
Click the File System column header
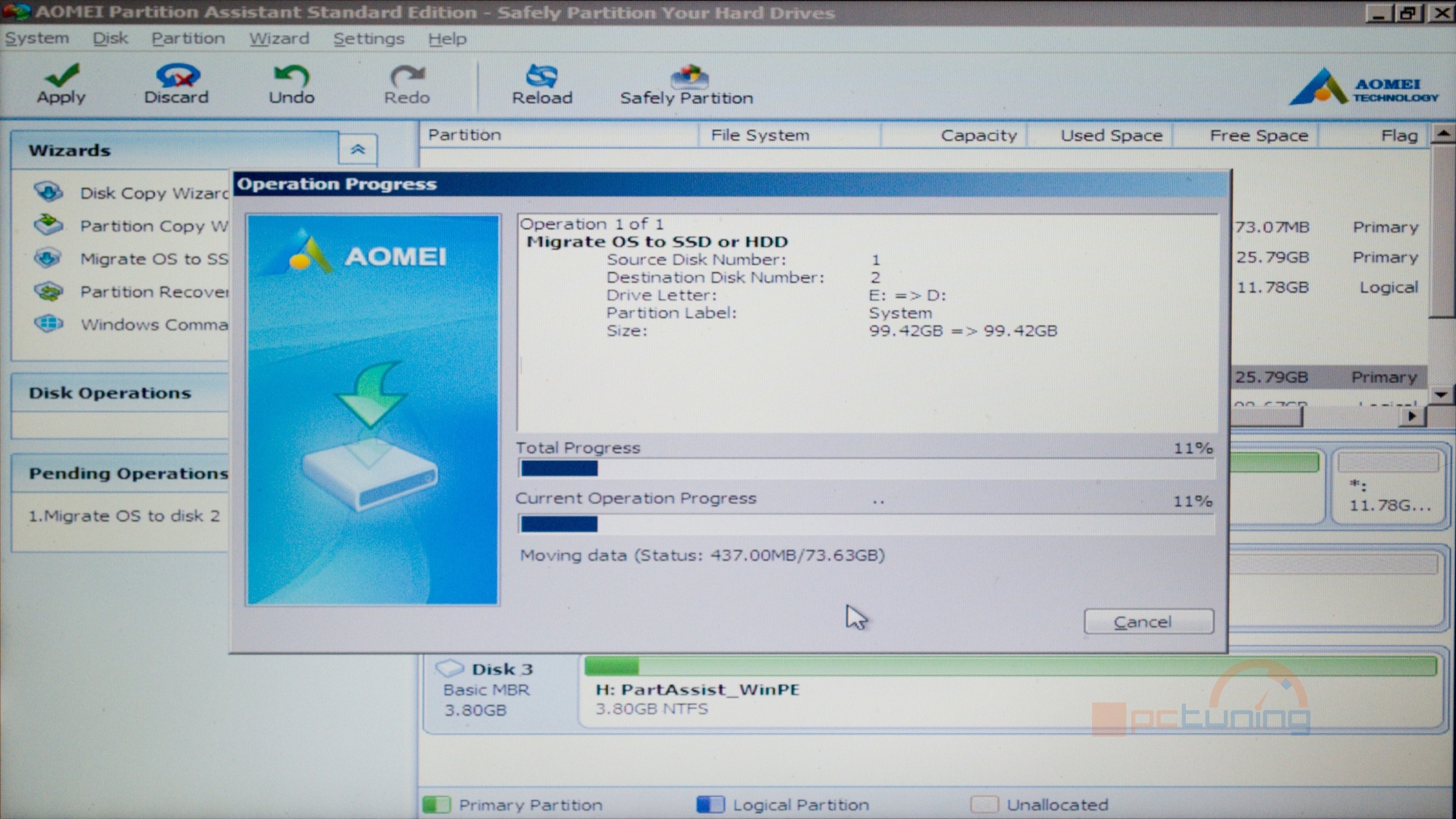789,135
